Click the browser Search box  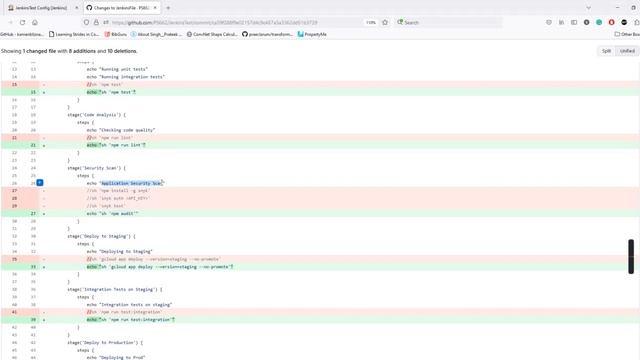[x=449, y=22]
